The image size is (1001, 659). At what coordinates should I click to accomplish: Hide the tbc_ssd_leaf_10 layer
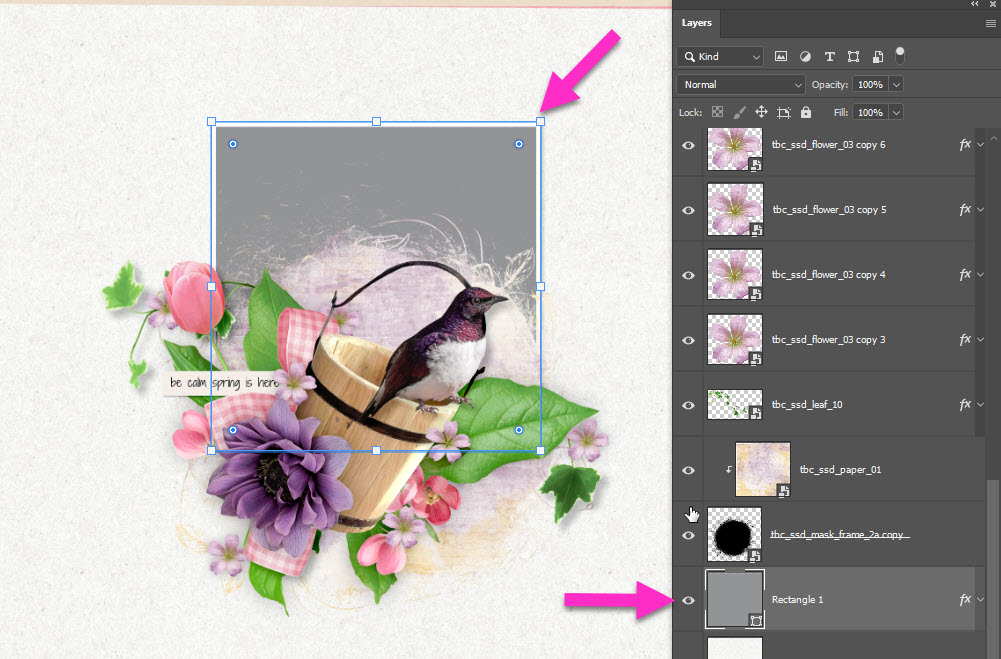pos(688,405)
